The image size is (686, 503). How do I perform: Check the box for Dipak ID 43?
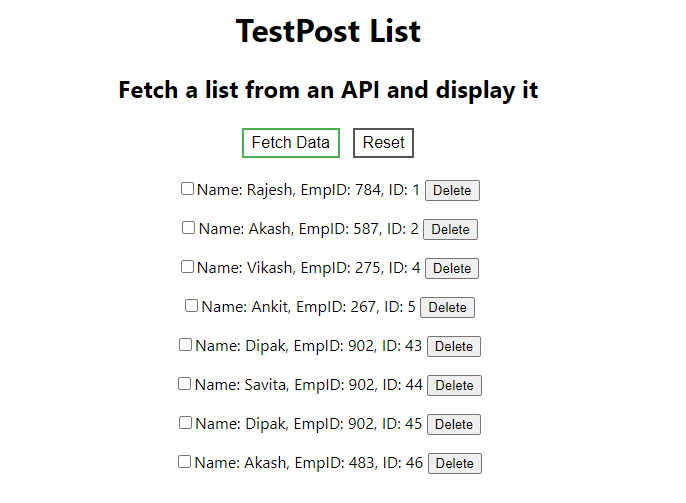tap(186, 344)
